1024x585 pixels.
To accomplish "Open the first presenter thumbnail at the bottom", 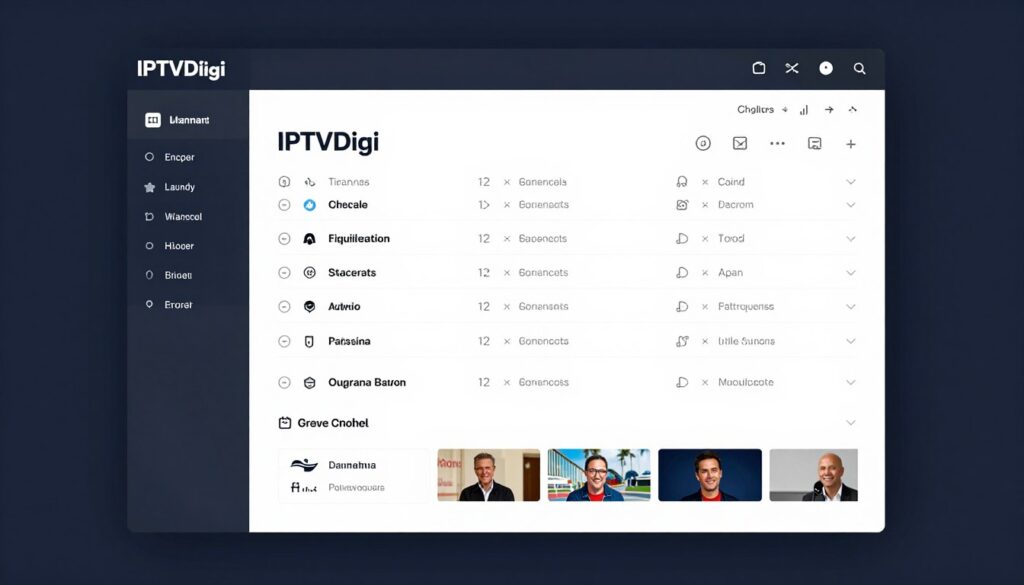I will pyautogui.click(x=488, y=474).
